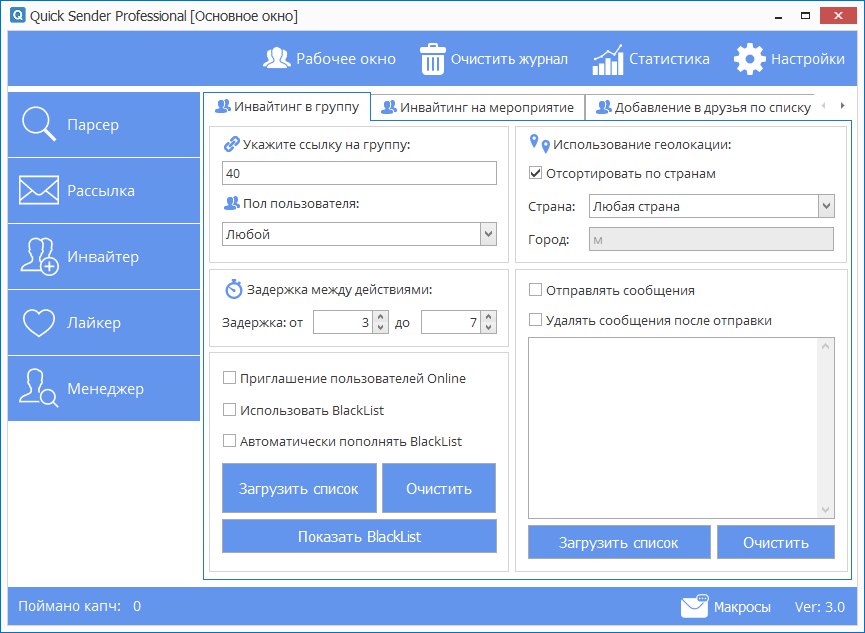Enable Удалять сообщения после отправки
The image size is (865, 633).
(535, 320)
